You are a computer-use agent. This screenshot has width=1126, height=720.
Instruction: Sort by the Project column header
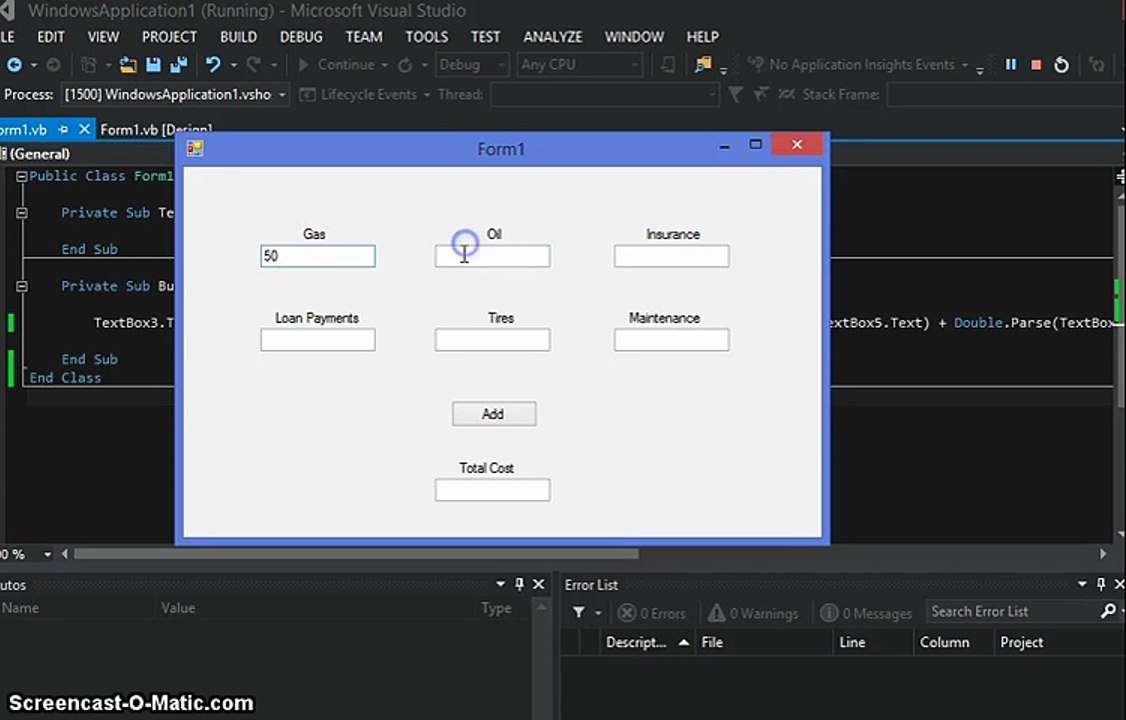point(1058,642)
